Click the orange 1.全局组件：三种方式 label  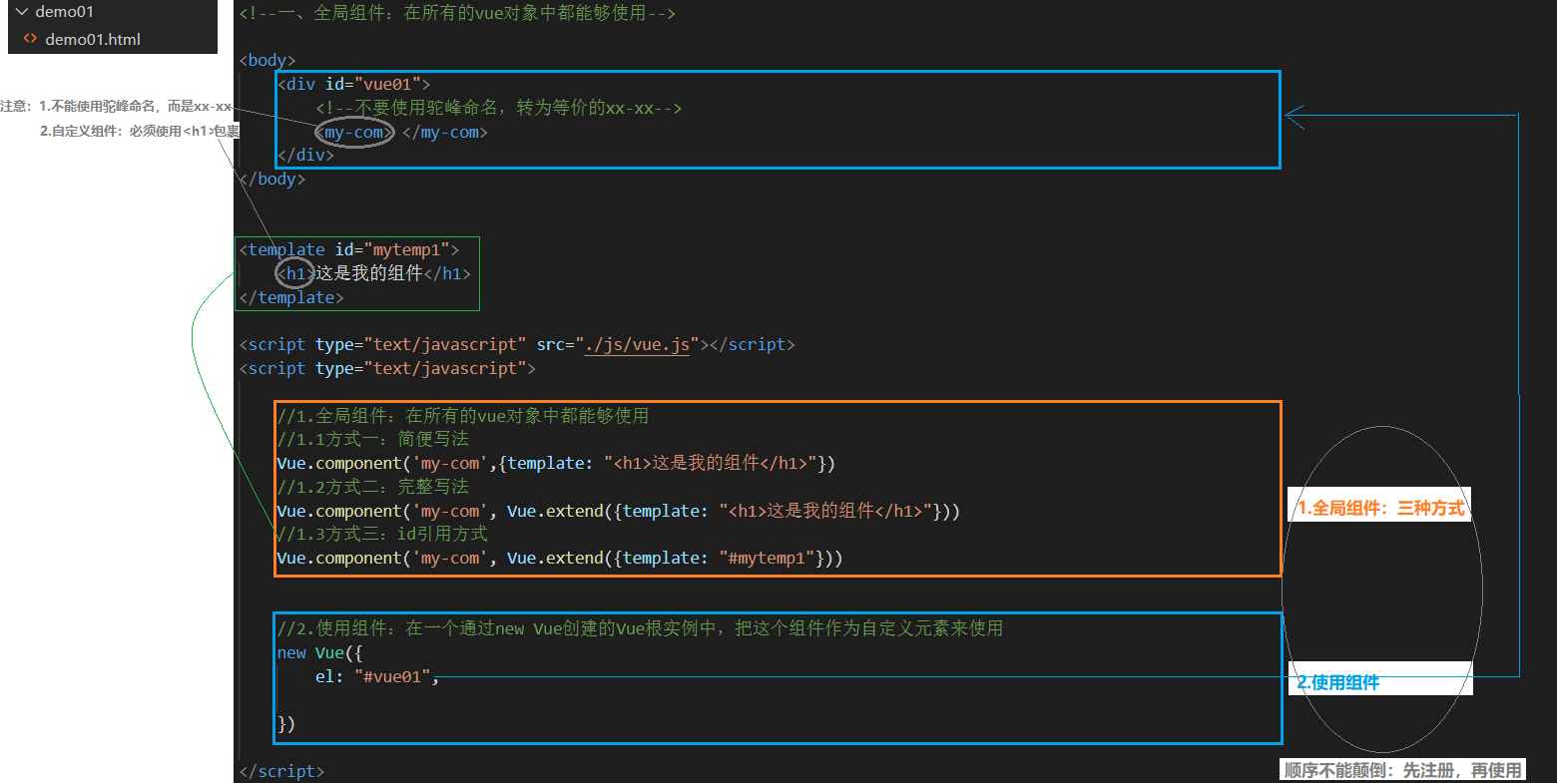(x=1380, y=508)
